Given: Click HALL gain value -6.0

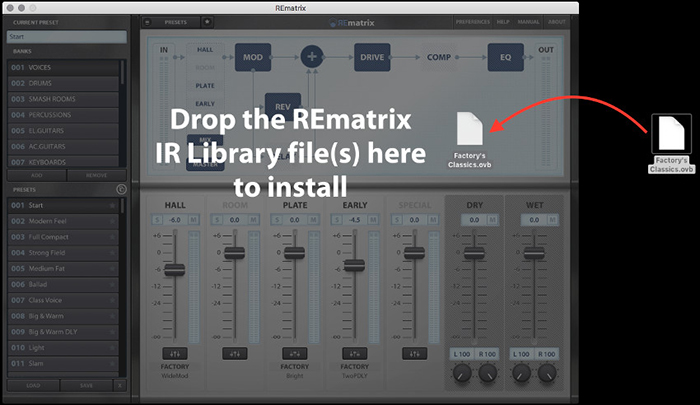Looking at the screenshot, I should pos(175,220).
